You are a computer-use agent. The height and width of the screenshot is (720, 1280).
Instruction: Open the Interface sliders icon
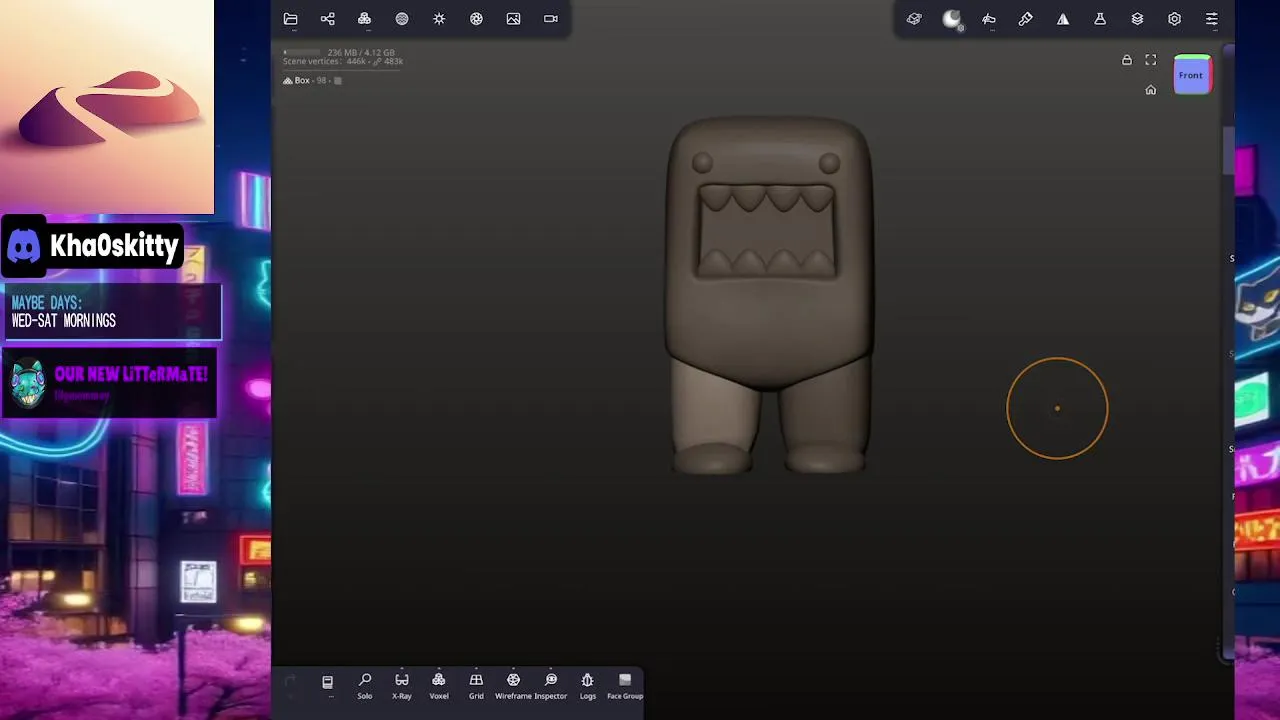(1212, 19)
